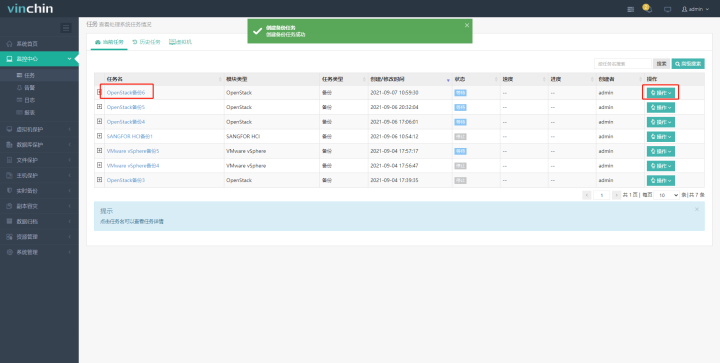
Task: Open operations dropdown for OpenStack backup 3
Action: tap(661, 180)
